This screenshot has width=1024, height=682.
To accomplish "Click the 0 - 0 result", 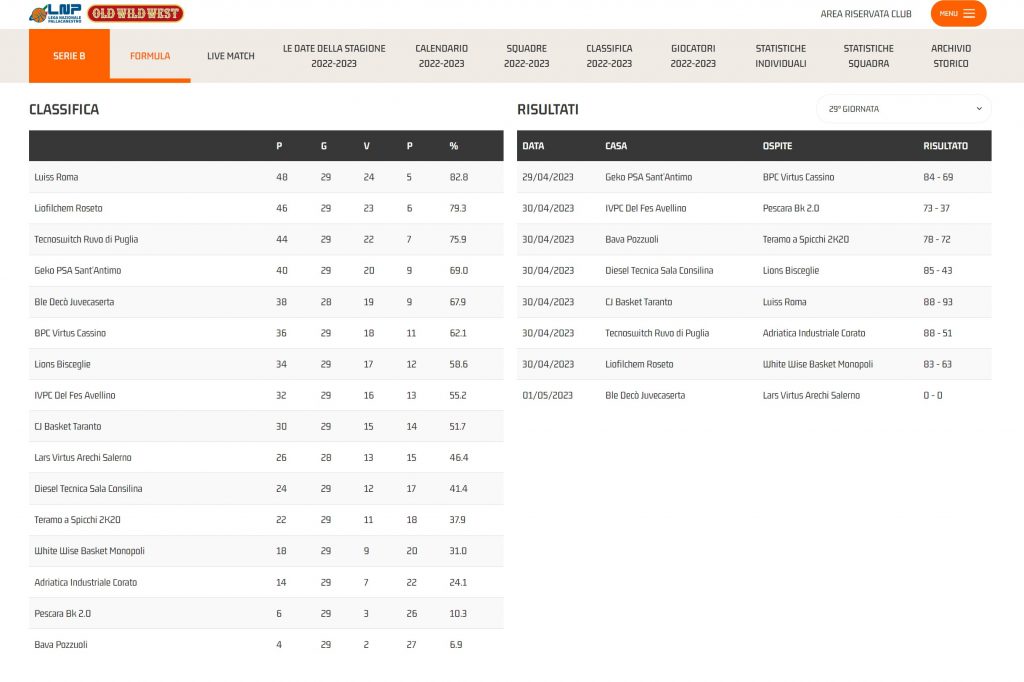I will (x=933, y=395).
